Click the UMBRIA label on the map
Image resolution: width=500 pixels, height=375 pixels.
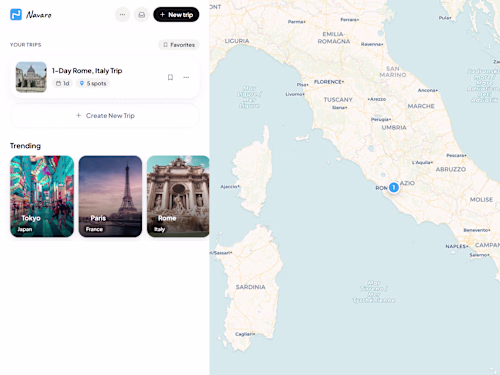coord(394,128)
